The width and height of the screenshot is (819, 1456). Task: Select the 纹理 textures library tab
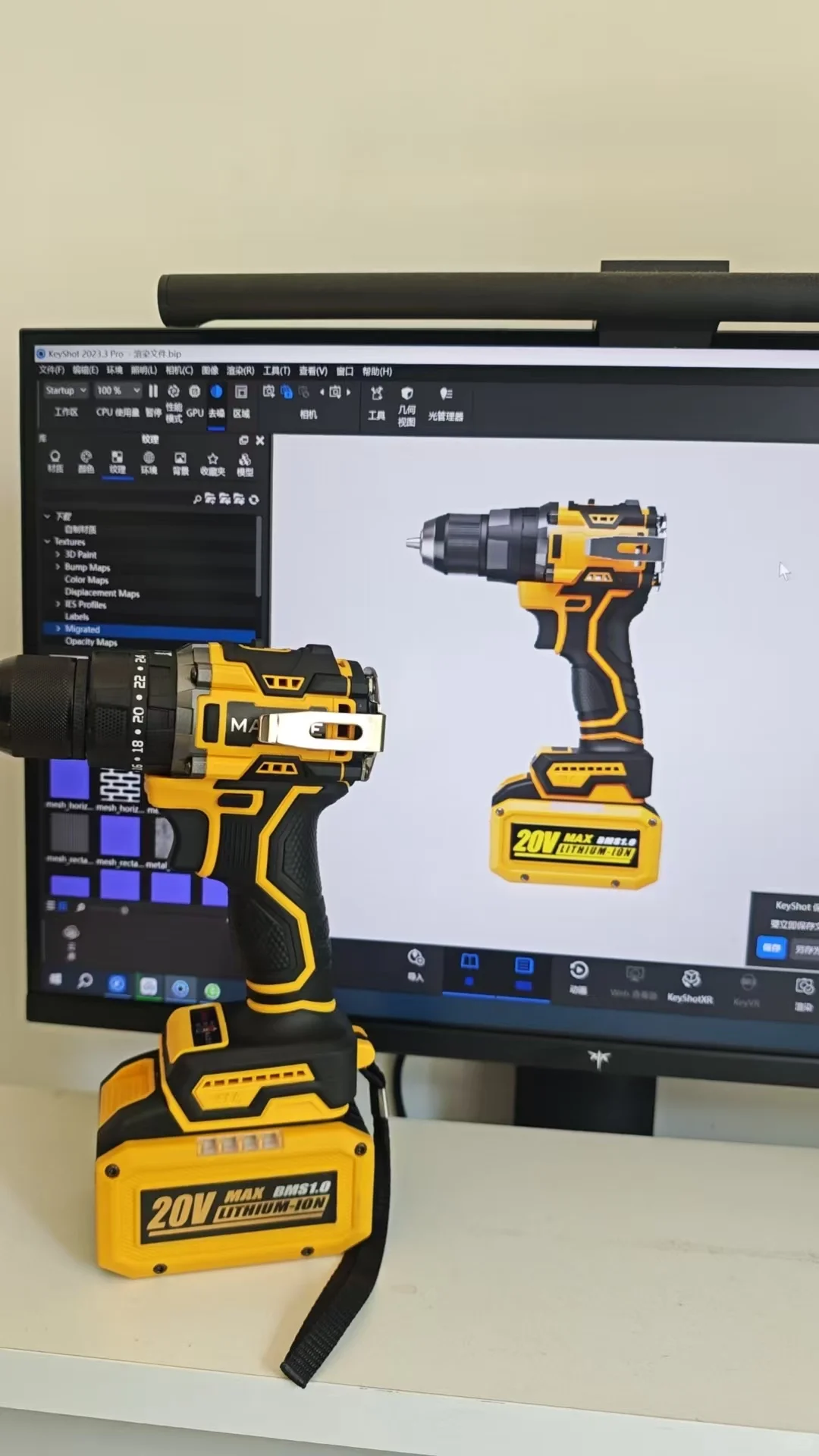click(x=117, y=462)
